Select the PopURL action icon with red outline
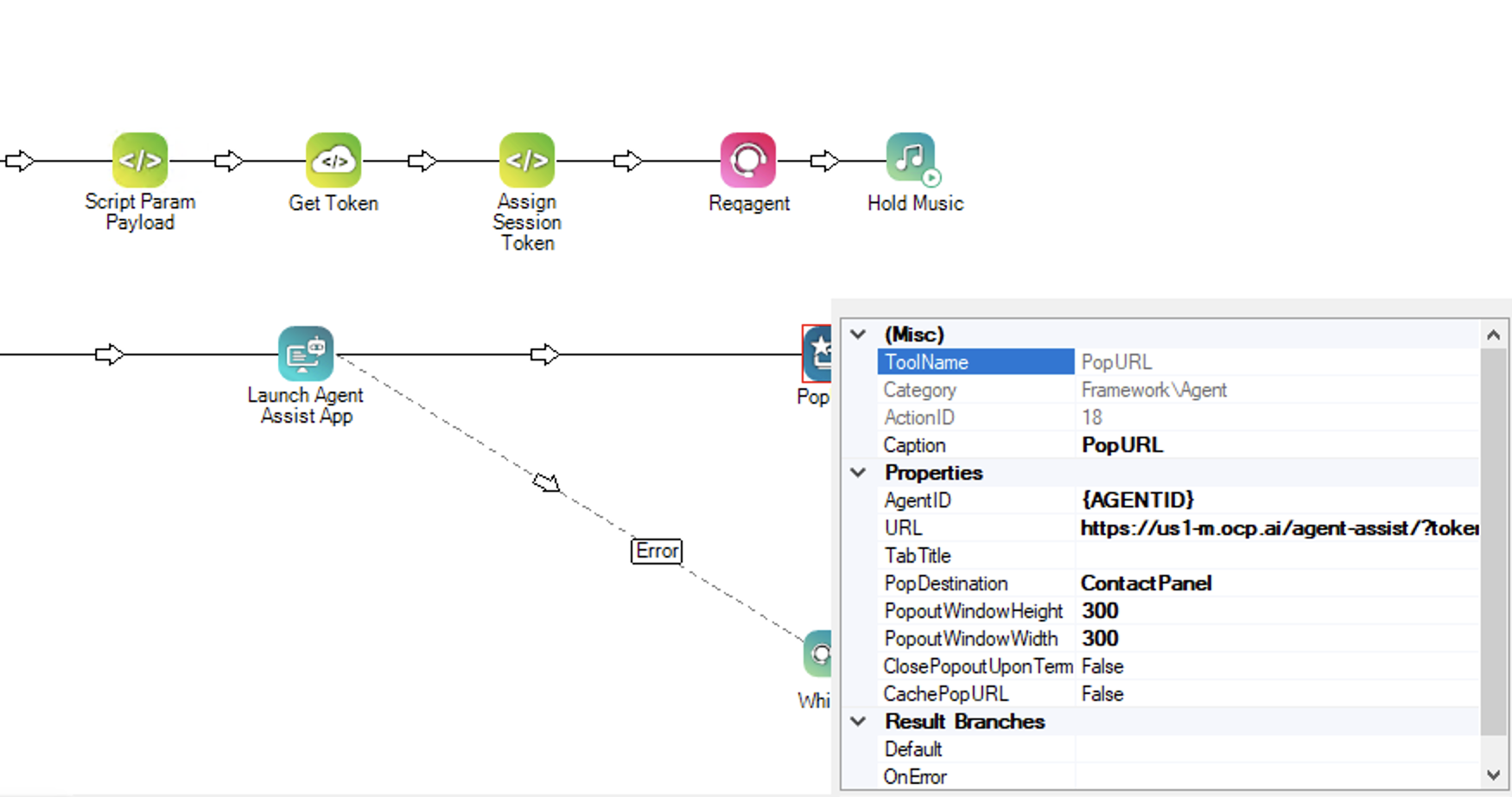 [817, 354]
